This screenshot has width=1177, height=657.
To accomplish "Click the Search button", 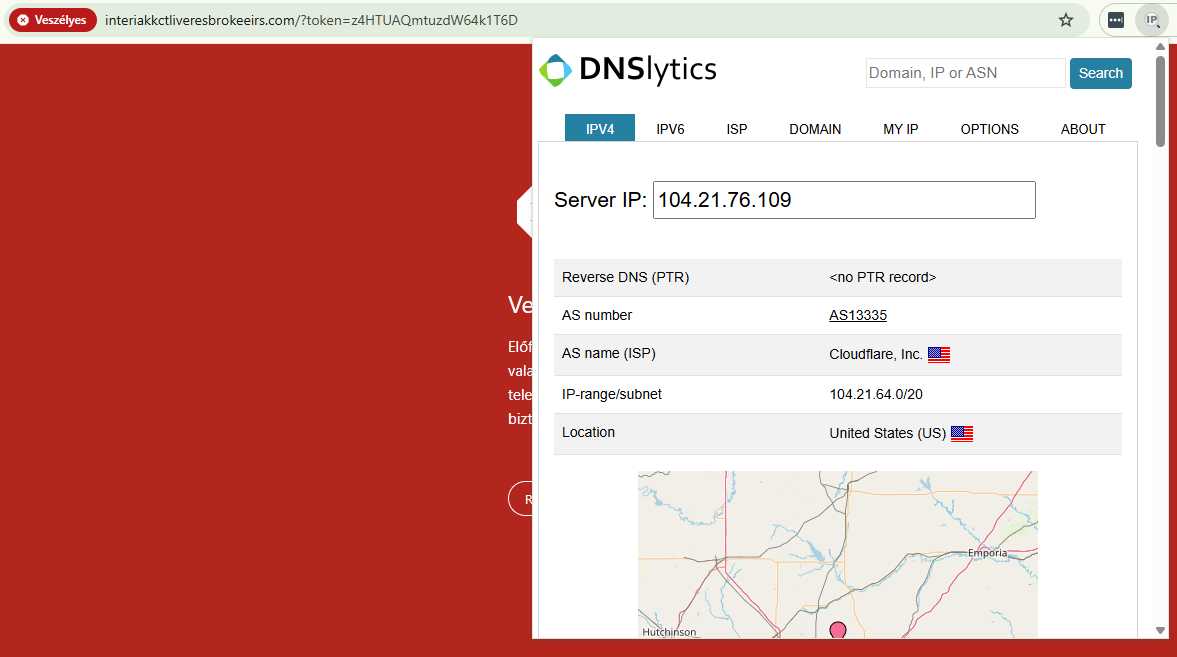I will click(1100, 74).
